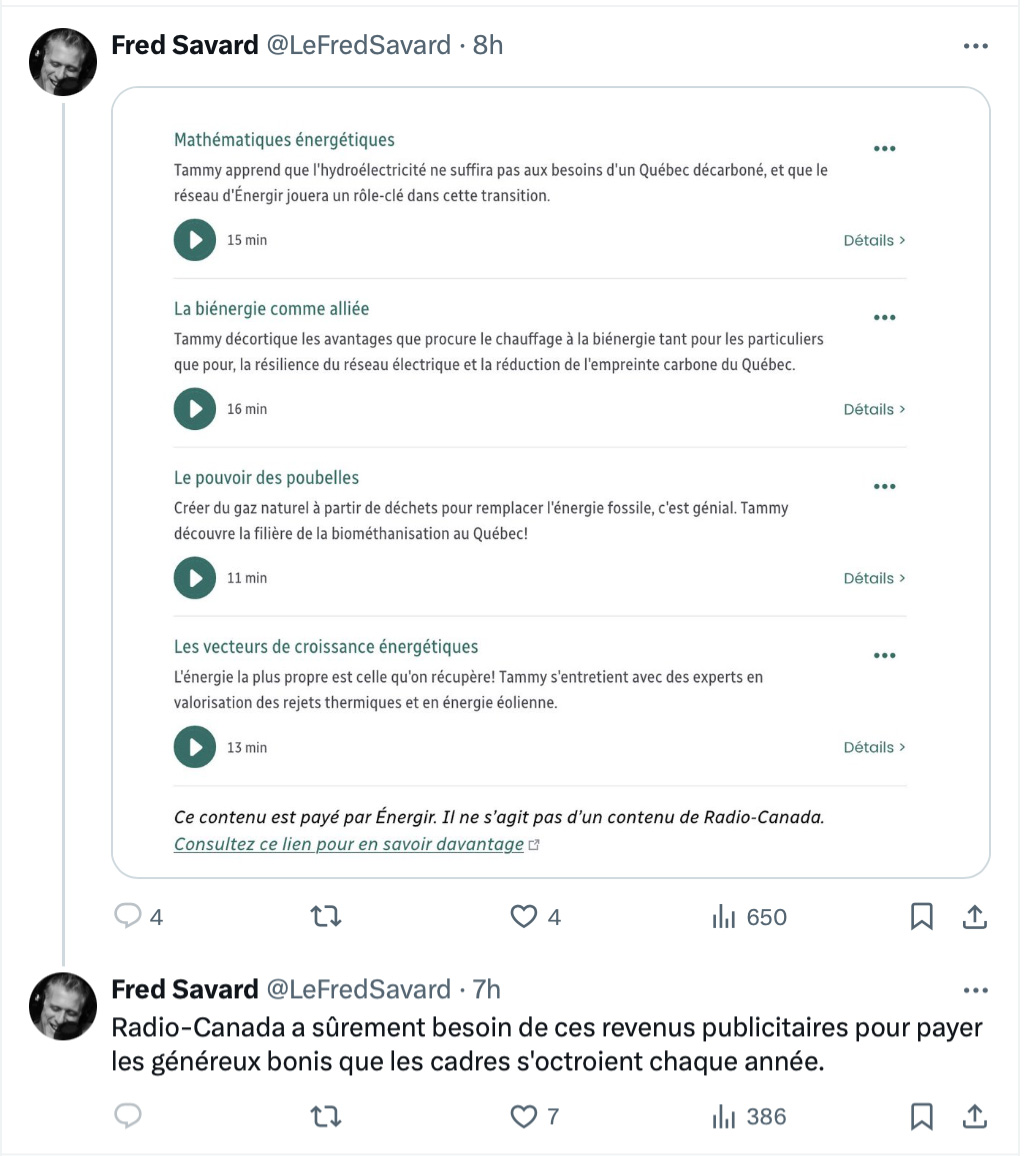Screen dimensions: 1024x1156
Task: Open Détails for La biénergie comme alliée
Action: pos(874,409)
